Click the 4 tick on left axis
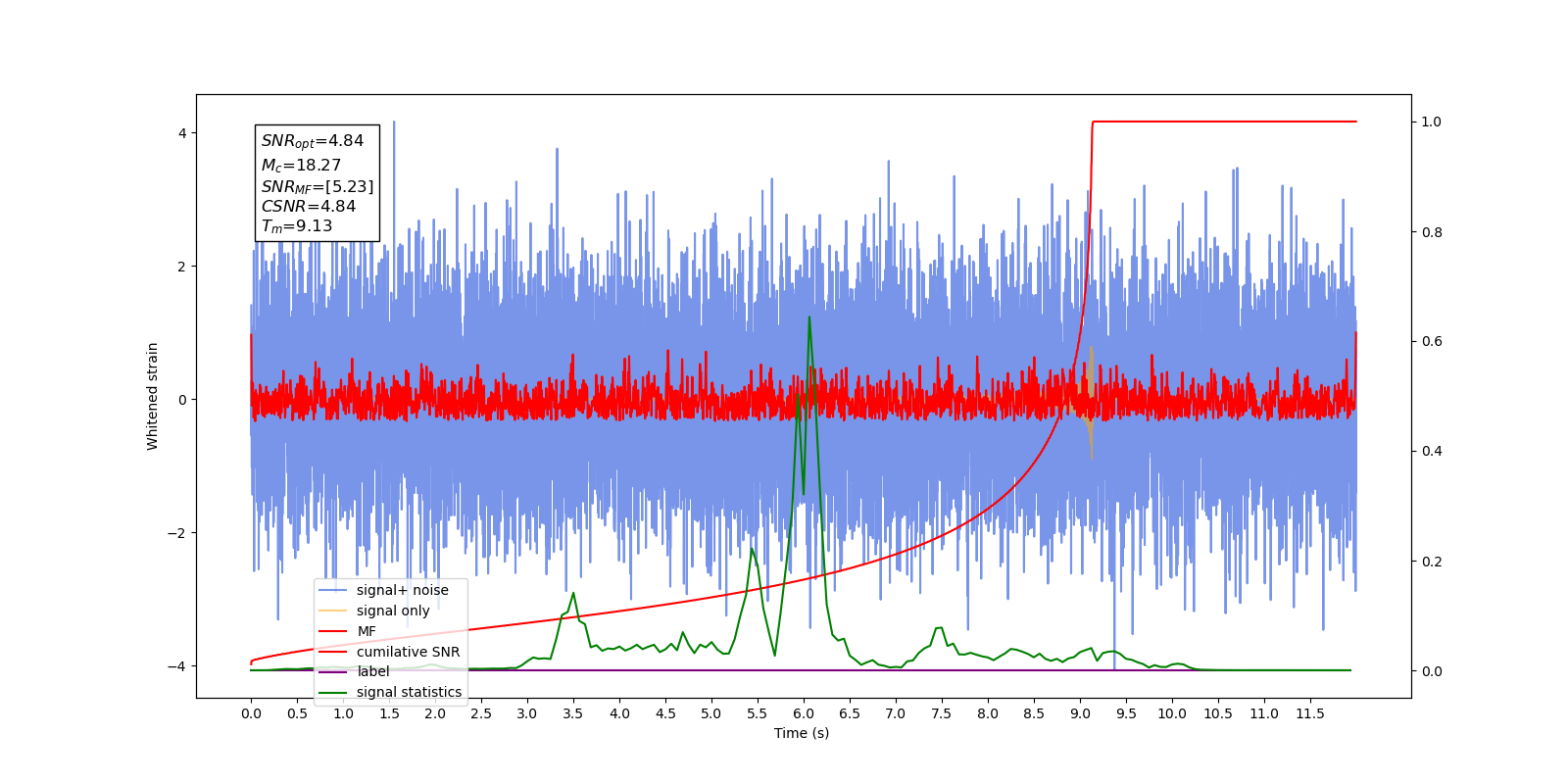The height and width of the screenshot is (784, 1568). click(182, 133)
